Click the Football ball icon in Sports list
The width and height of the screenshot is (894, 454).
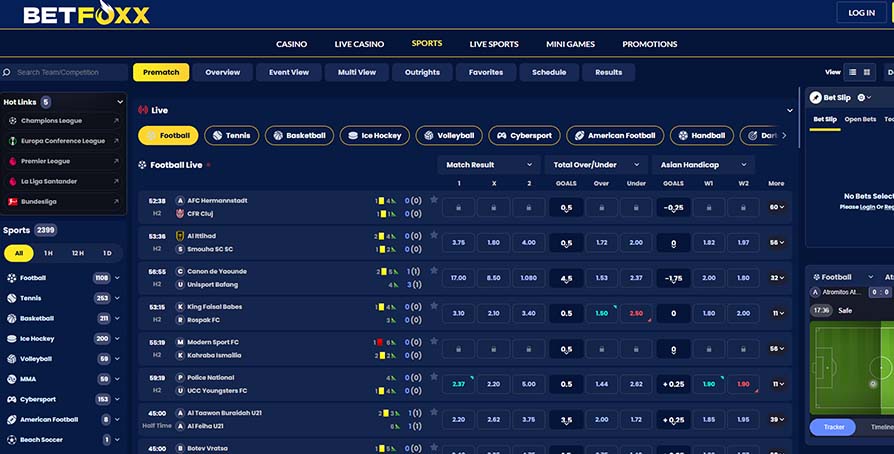coord(11,278)
